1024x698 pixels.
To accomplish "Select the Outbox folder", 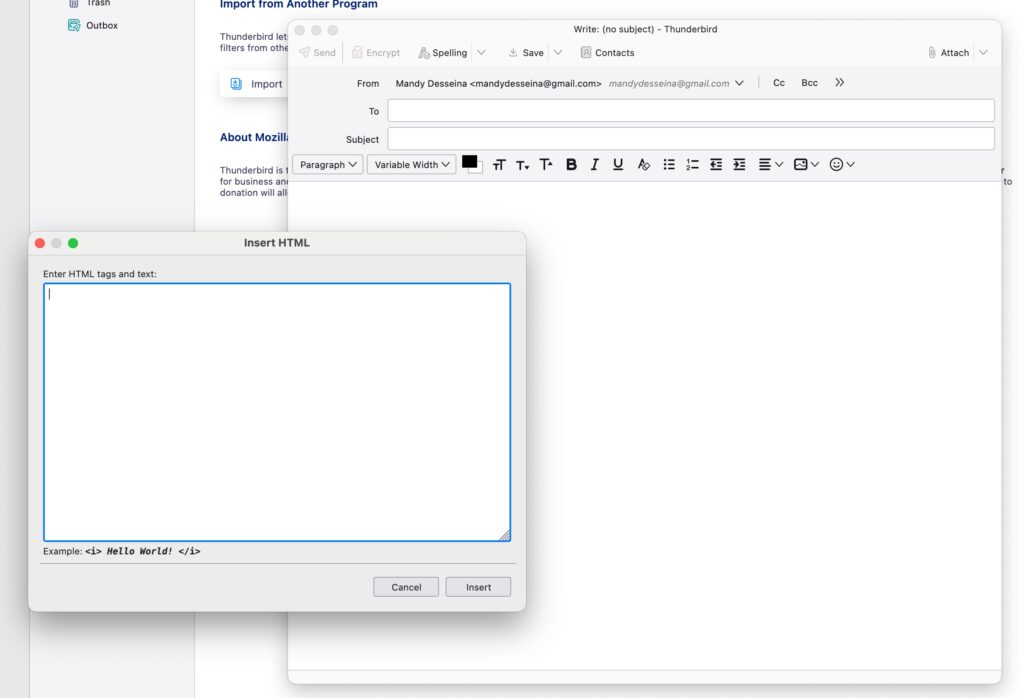I will 93,25.
